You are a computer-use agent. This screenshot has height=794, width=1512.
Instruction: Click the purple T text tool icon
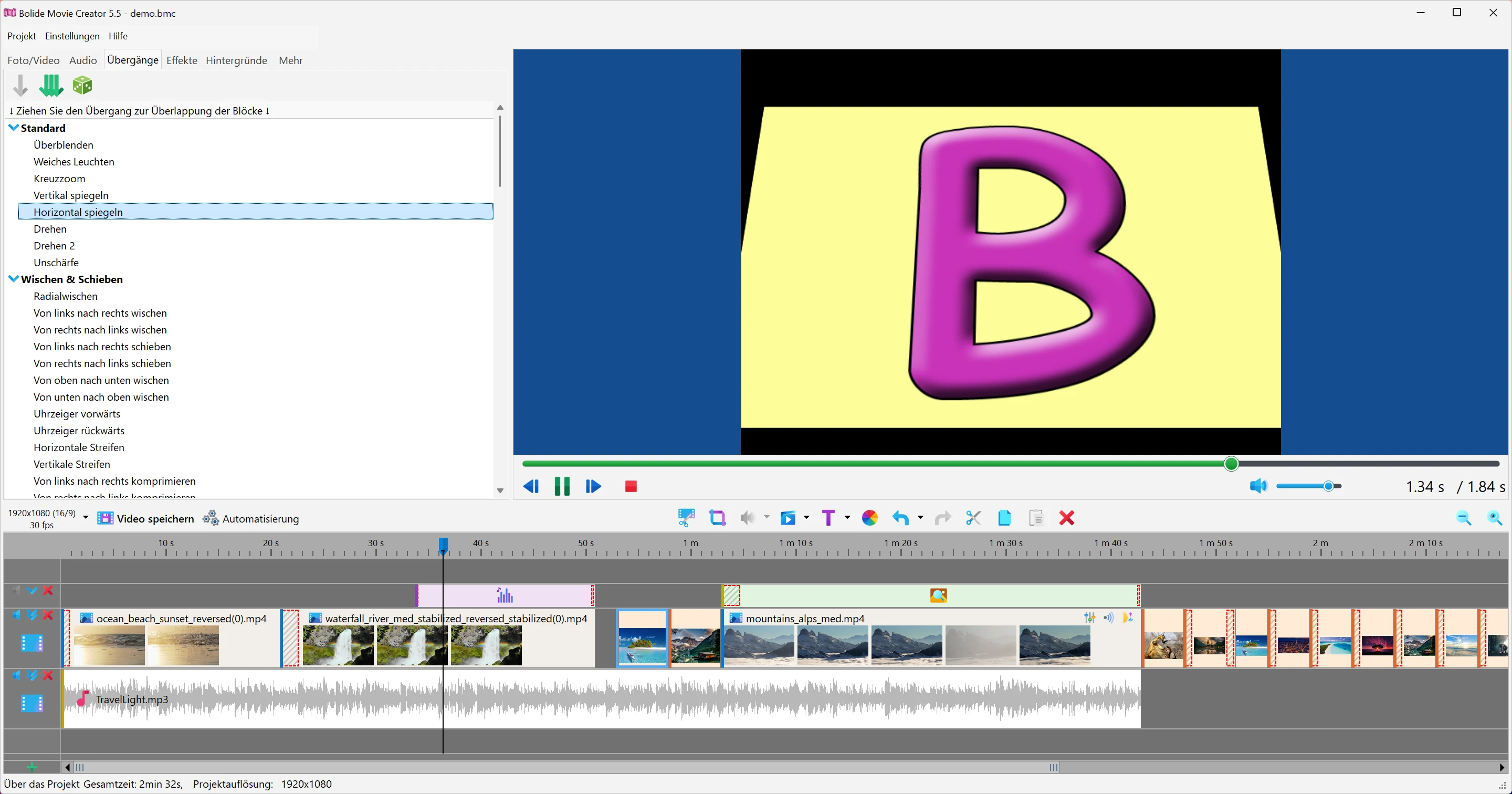pos(828,518)
